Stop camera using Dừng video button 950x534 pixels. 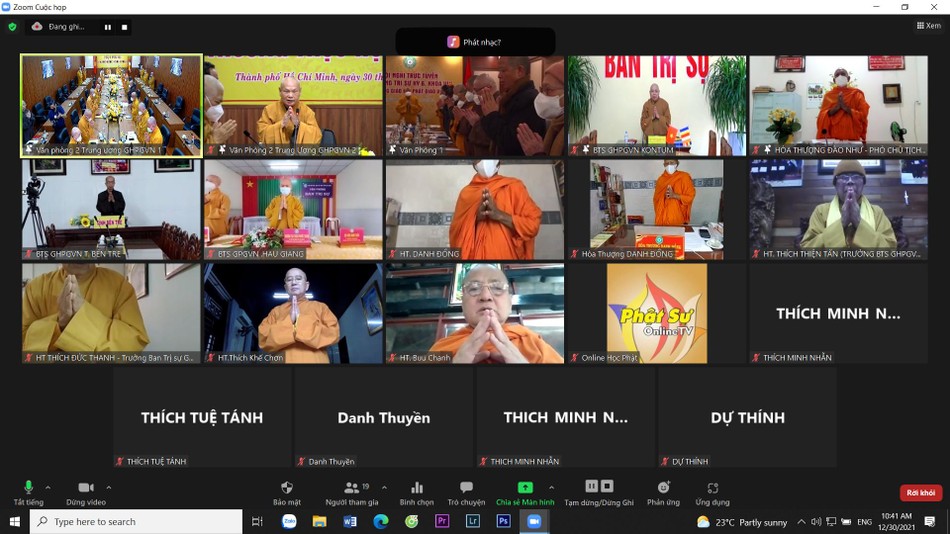tap(86, 491)
